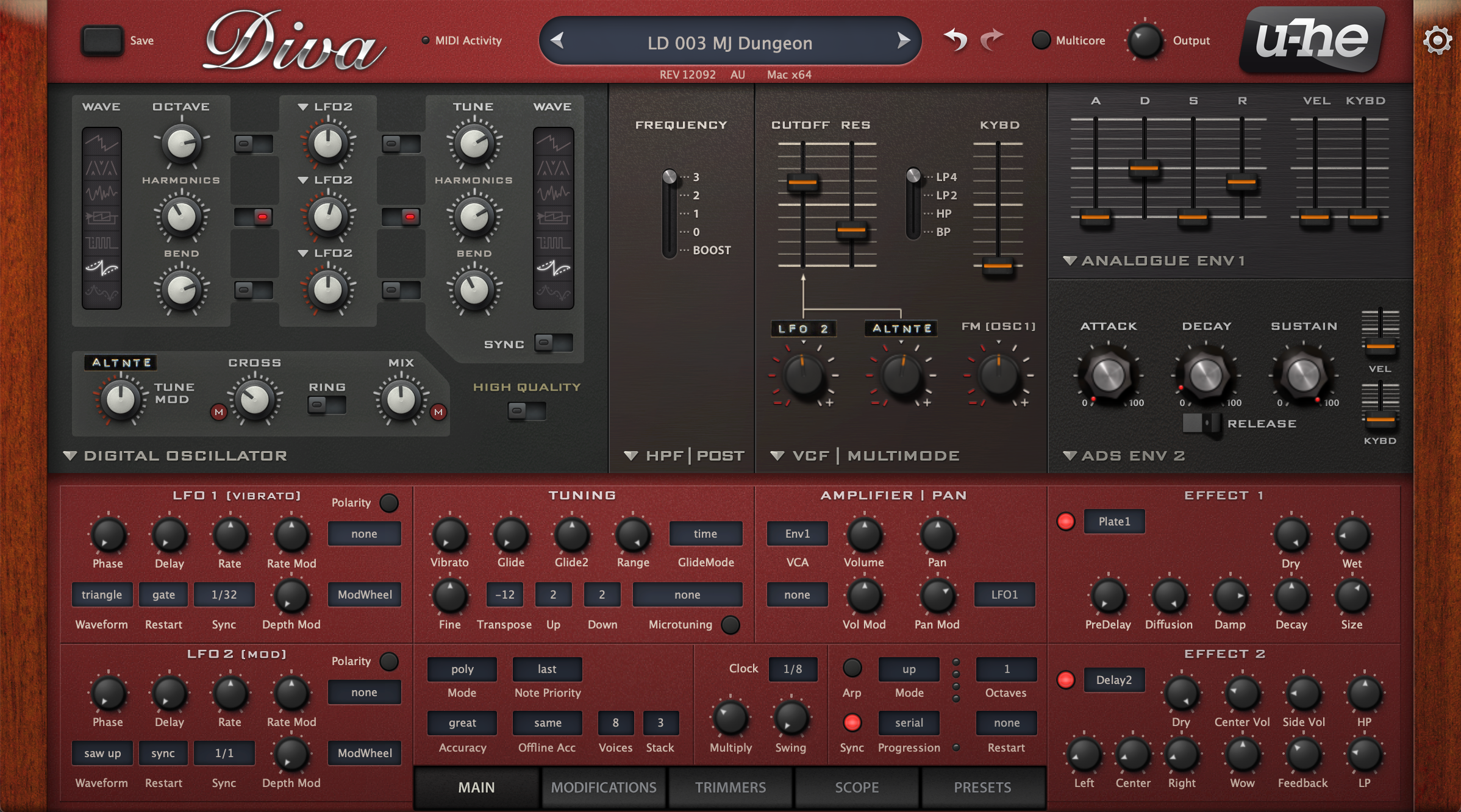The height and width of the screenshot is (812, 1461).
Task: Click the LD 003 MJ Dungeon preset name
Action: pos(729,43)
